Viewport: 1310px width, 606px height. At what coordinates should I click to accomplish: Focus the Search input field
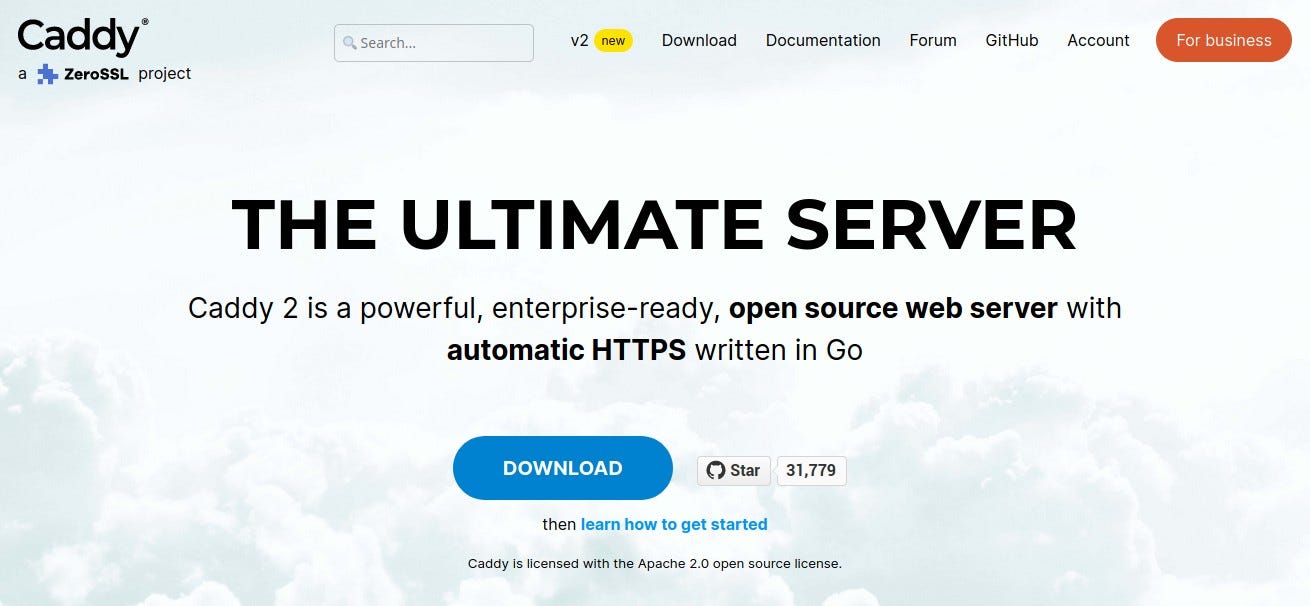click(x=434, y=43)
